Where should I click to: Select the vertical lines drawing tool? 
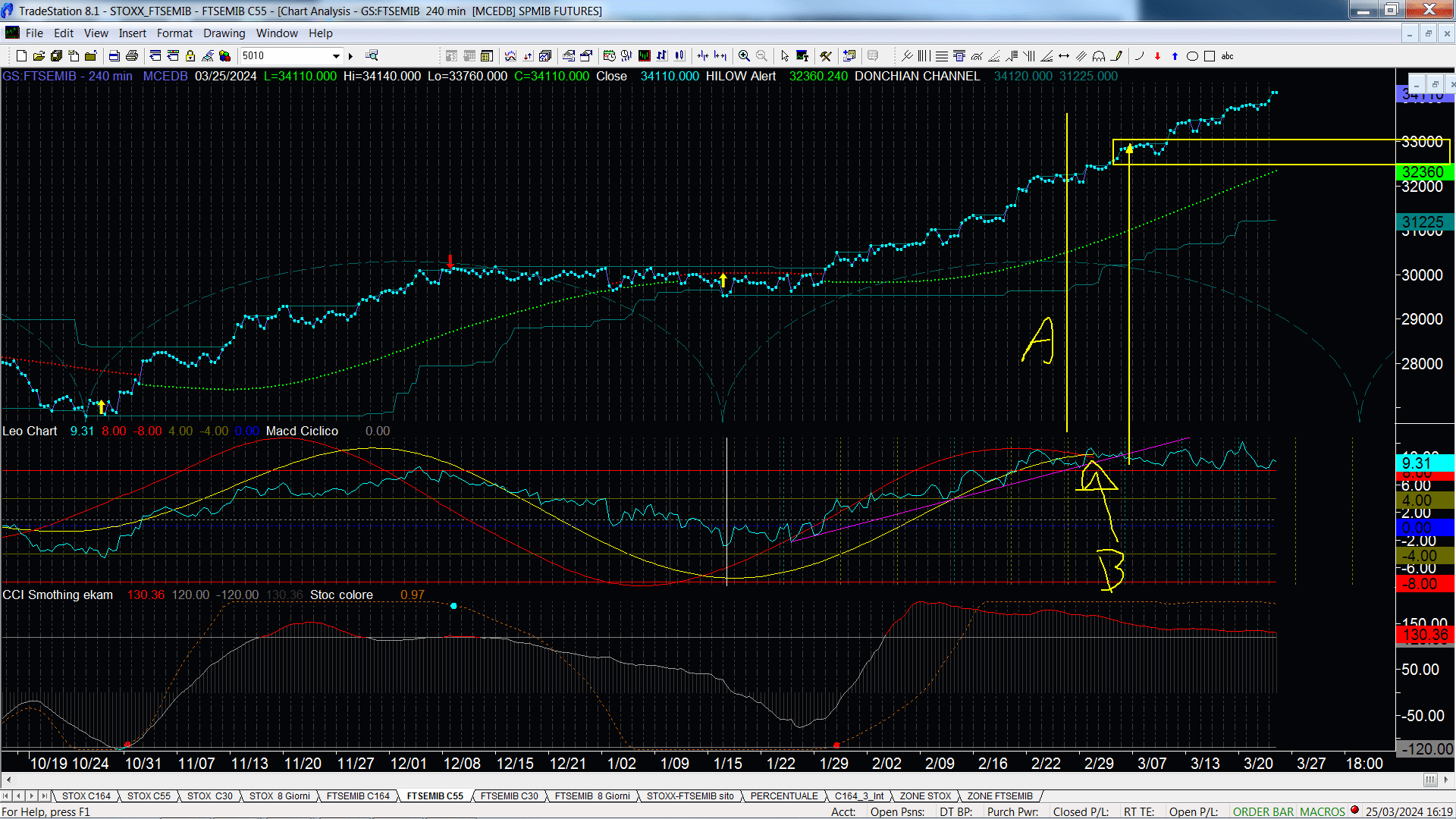(924, 56)
